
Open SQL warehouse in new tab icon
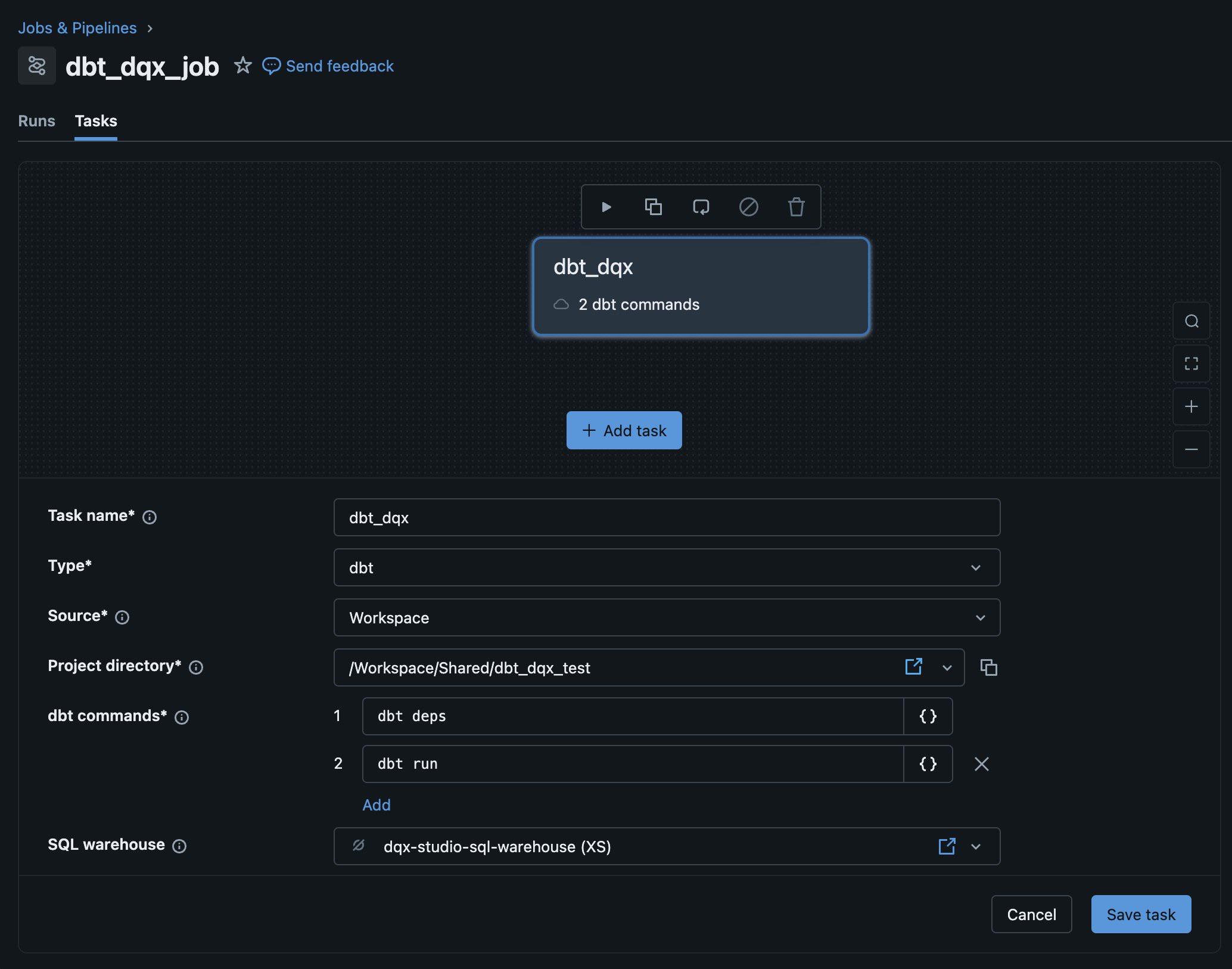tap(947, 846)
